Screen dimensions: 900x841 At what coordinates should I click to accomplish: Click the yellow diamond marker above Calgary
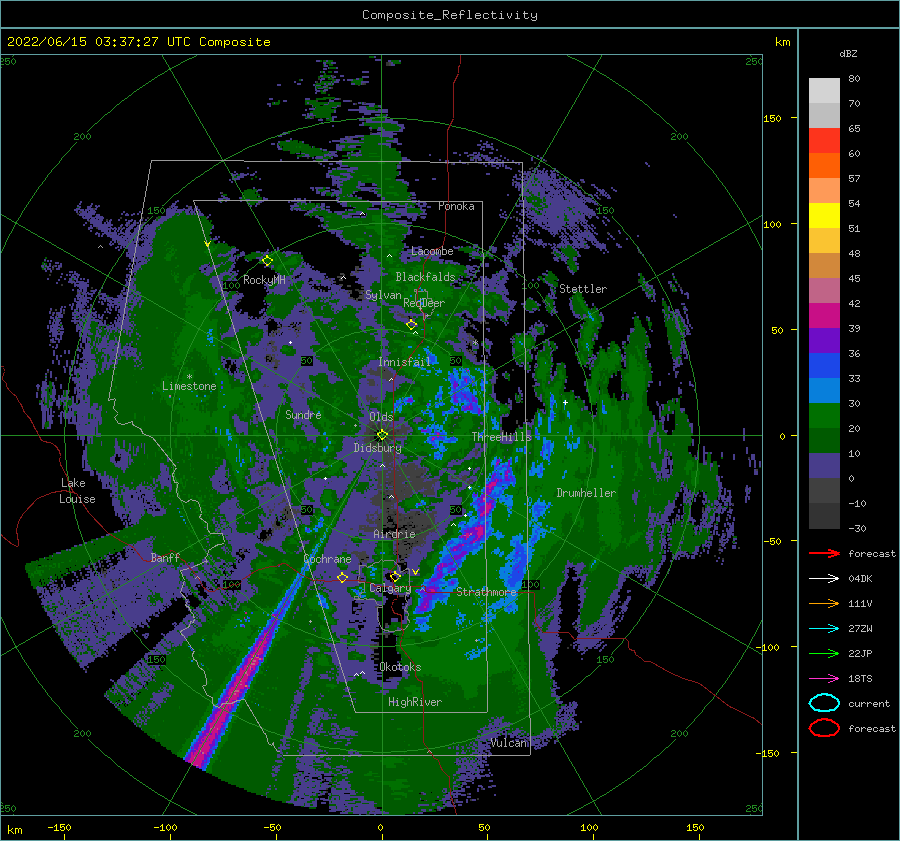[395, 576]
